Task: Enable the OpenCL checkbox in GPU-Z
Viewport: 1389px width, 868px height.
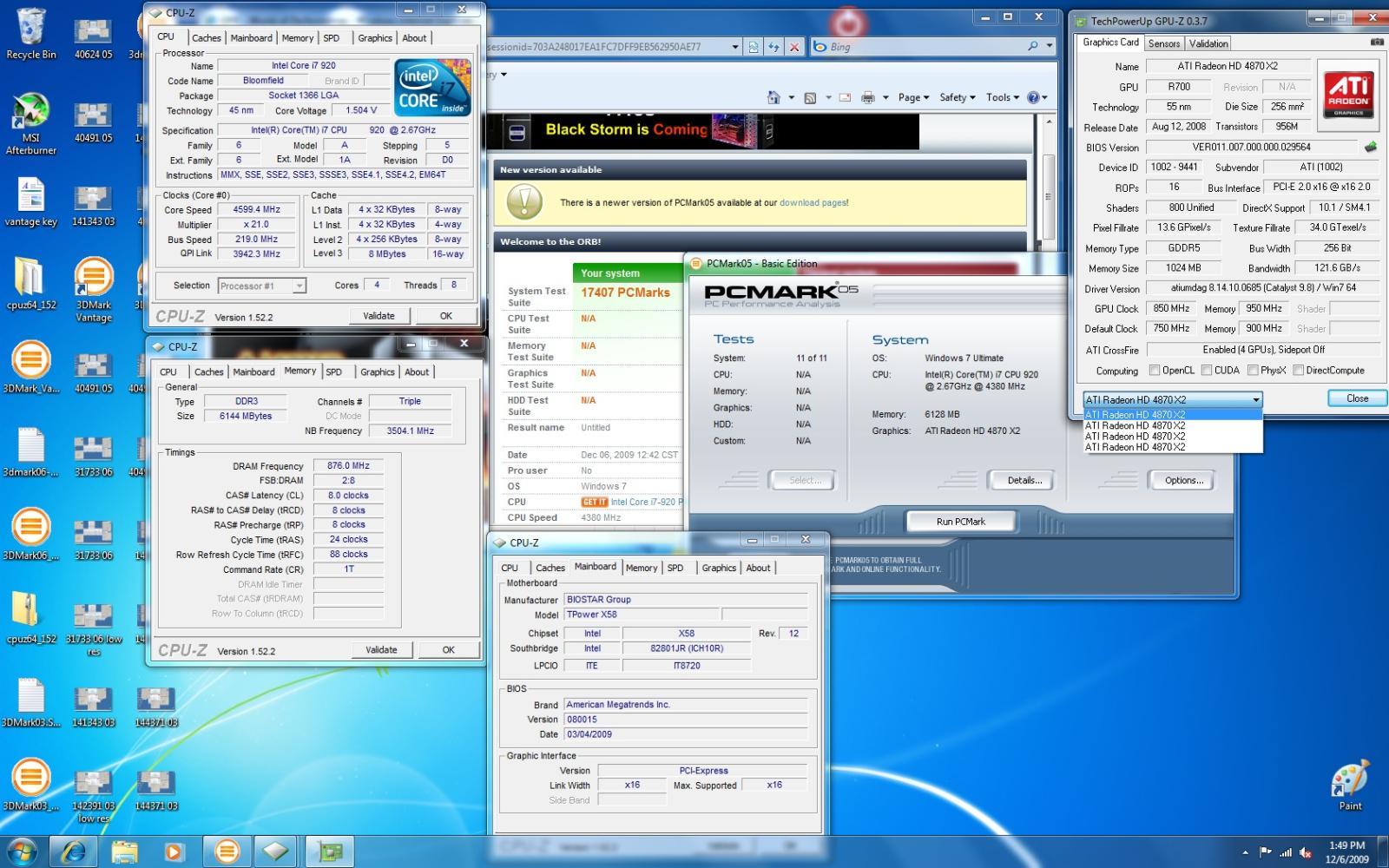Action: tap(1155, 370)
